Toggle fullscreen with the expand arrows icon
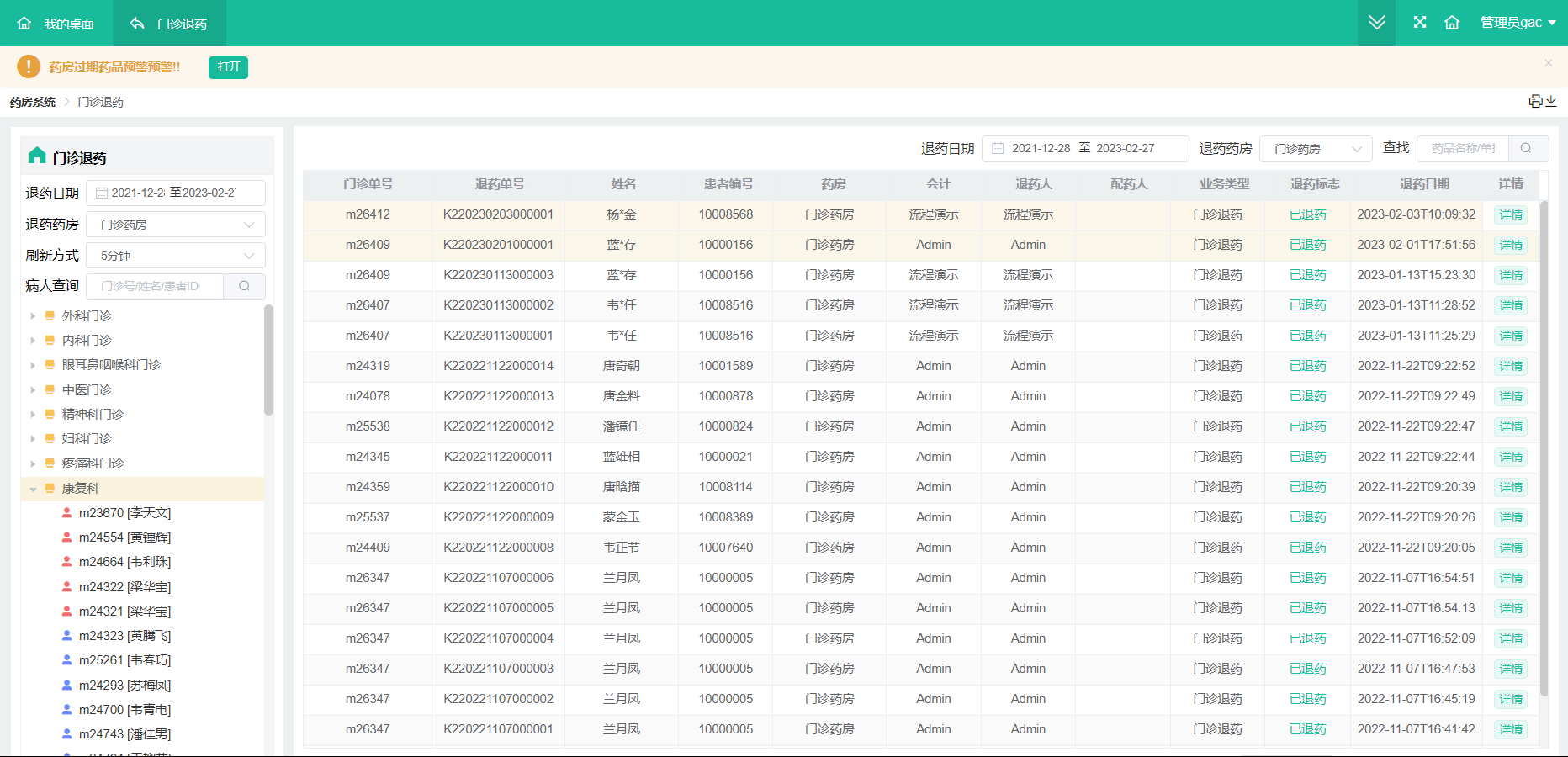 1420,23
